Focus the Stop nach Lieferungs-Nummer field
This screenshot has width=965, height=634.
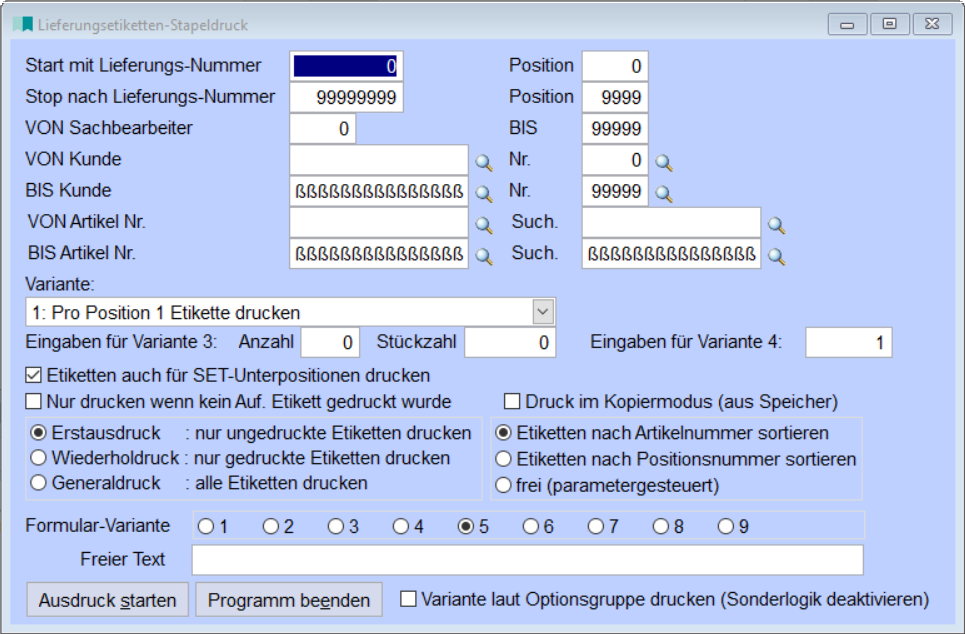click(x=346, y=97)
